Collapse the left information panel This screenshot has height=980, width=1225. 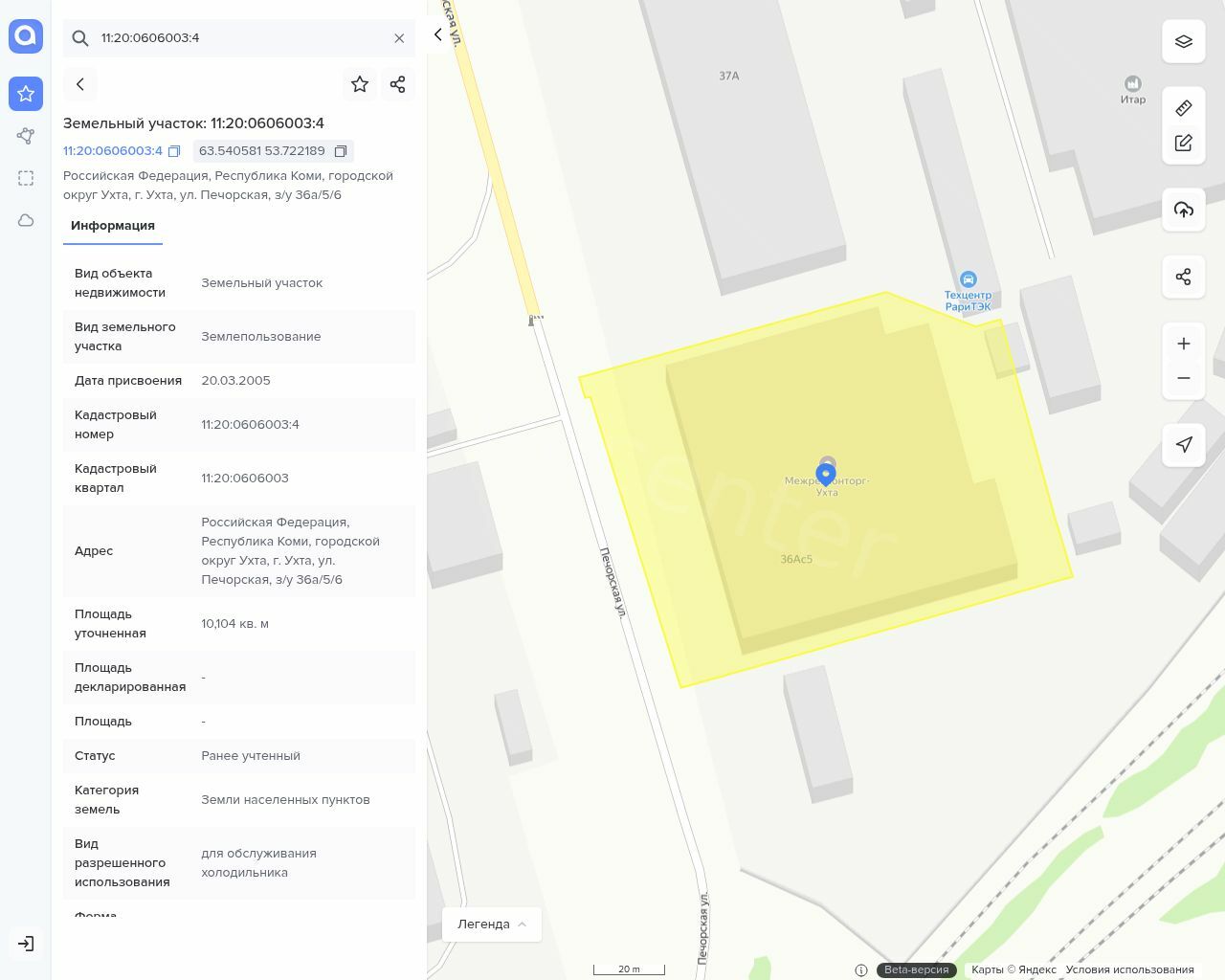[438, 35]
